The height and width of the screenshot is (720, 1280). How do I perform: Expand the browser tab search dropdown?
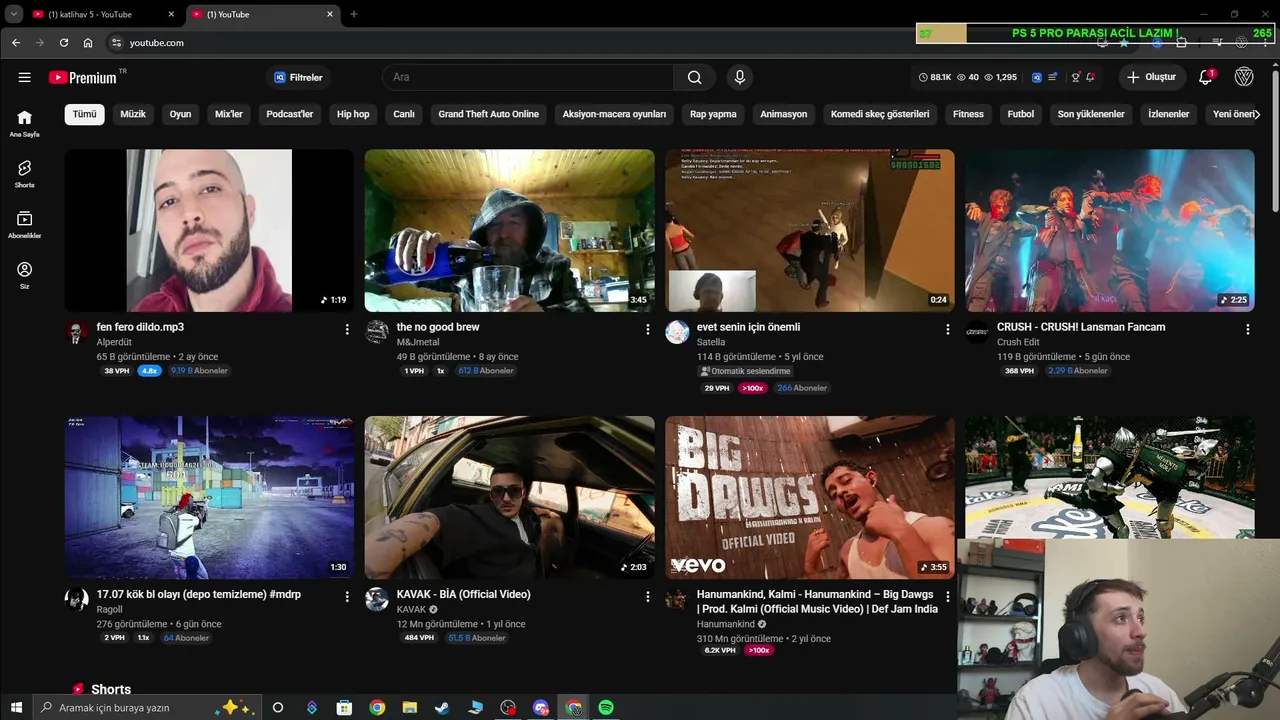(14, 14)
